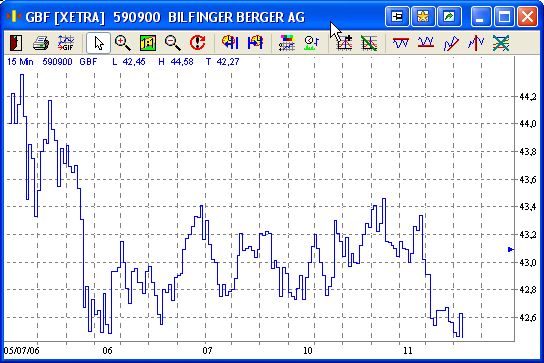
Task: Remove a chart line with the green crossed-out chart icon
Action: point(369,43)
